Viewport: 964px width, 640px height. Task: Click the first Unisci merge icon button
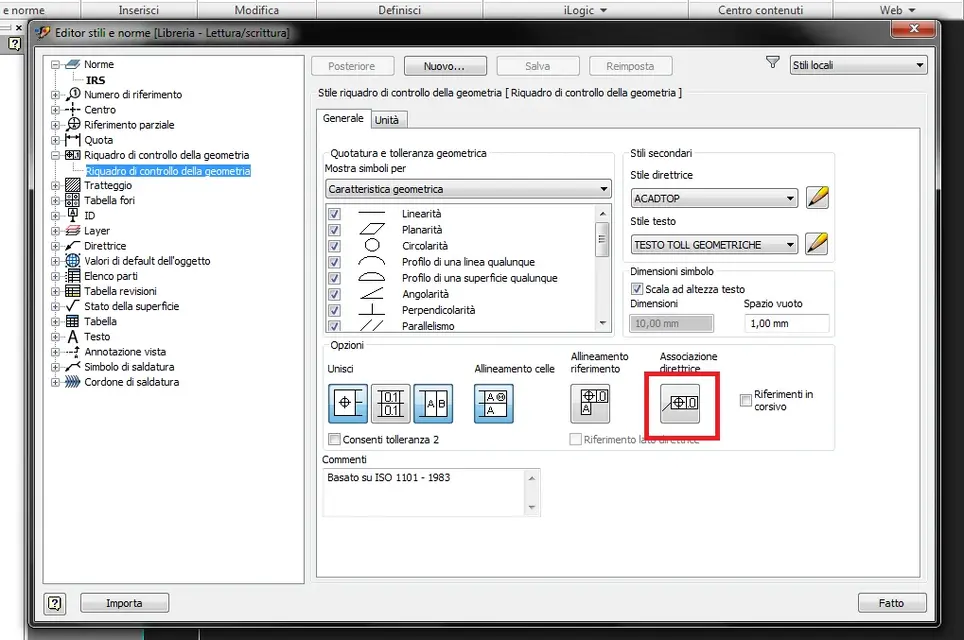(347, 403)
